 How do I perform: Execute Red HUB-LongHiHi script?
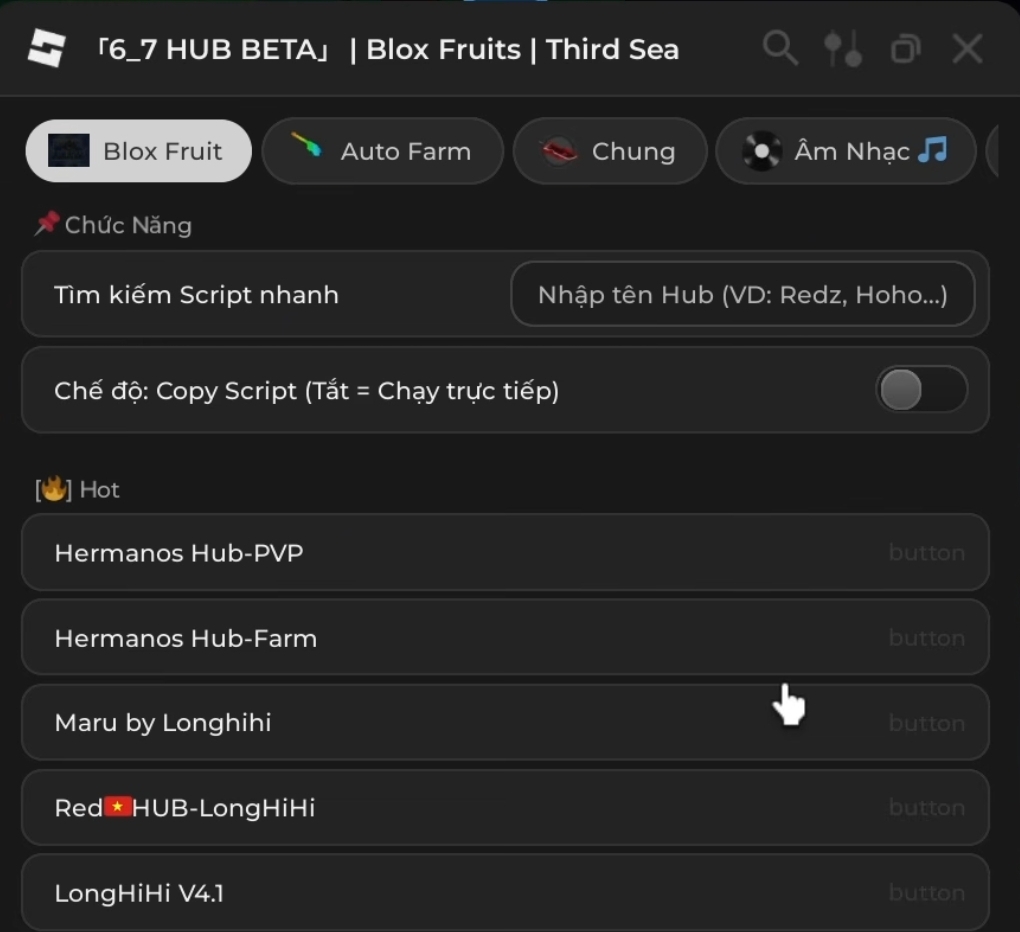(x=505, y=807)
